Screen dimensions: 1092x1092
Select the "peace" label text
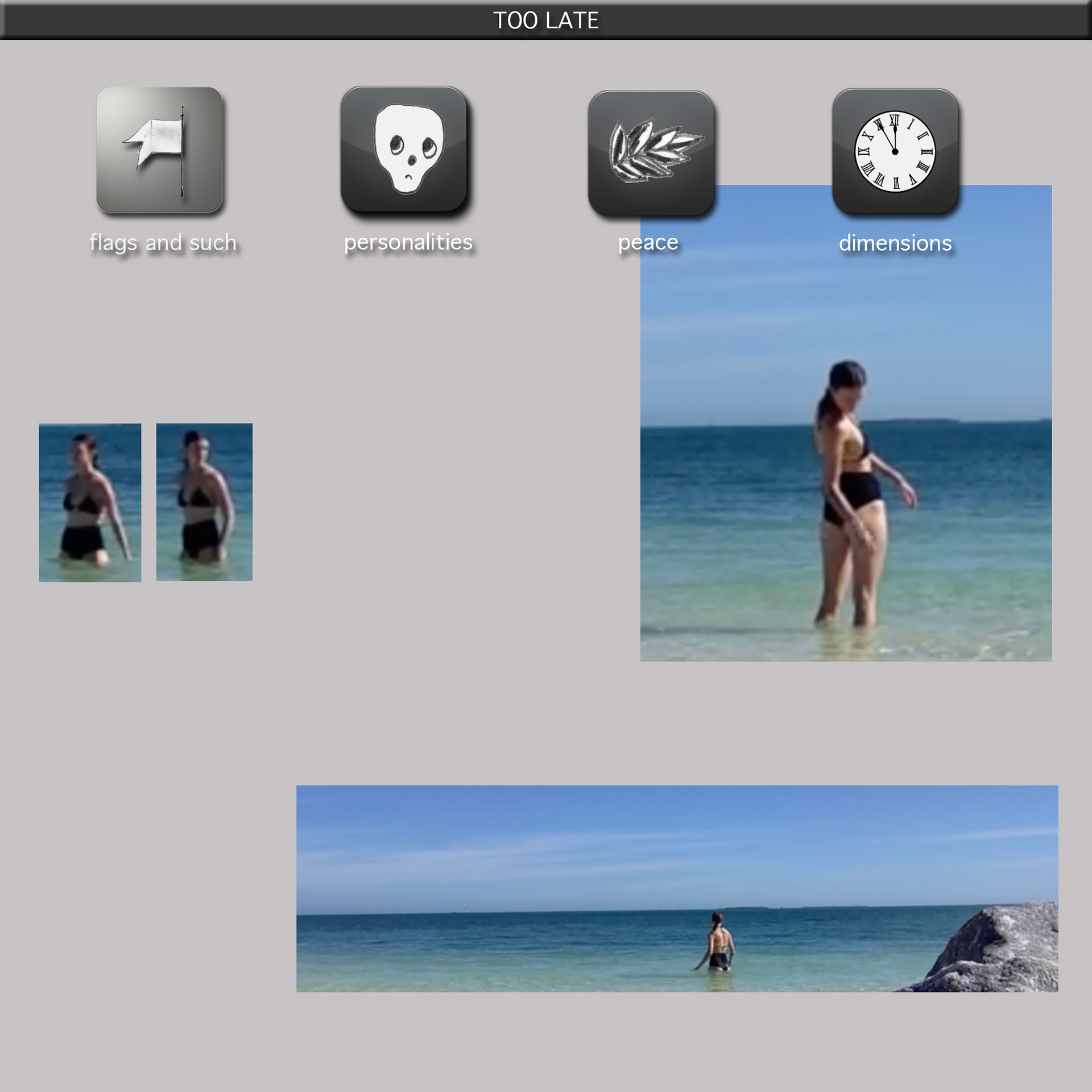point(648,243)
